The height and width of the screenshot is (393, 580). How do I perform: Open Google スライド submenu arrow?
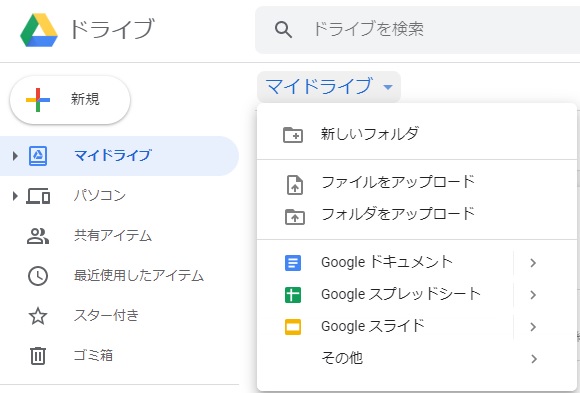tap(533, 327)
